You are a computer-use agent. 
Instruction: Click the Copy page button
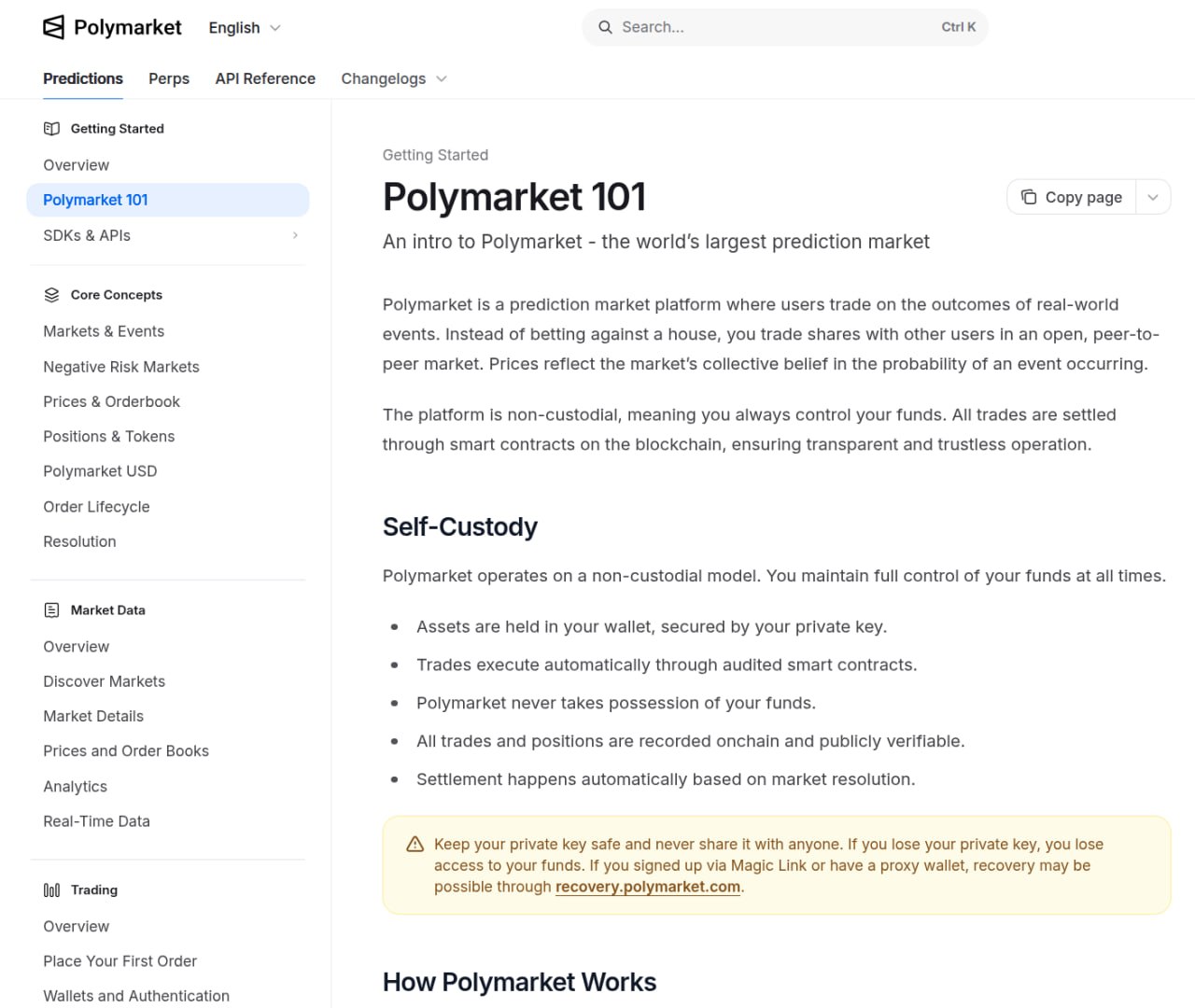1072,197
